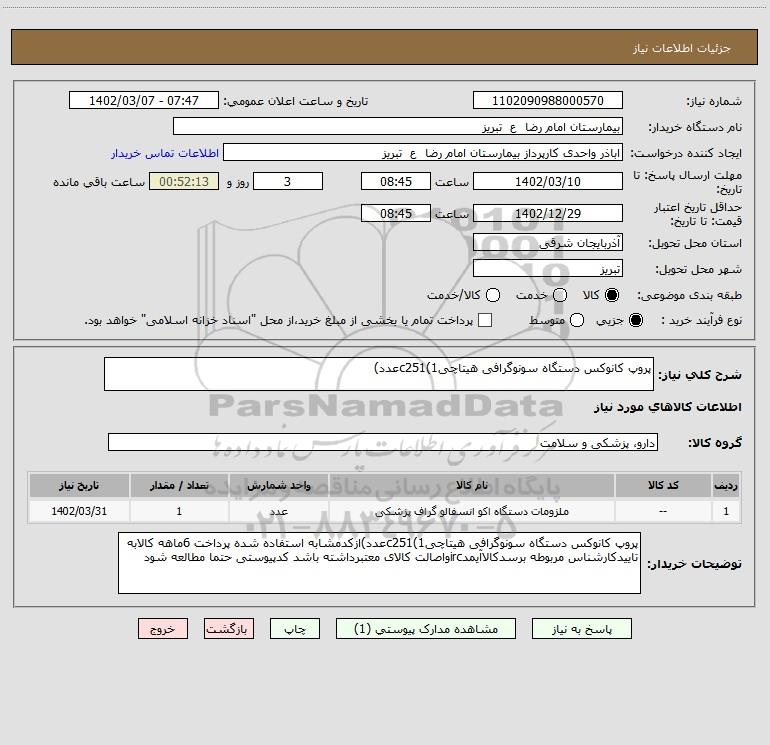Click the requester field اباذر واحدی
Image resolution: width=770 pixels, height=745 pixels.
(423, 153)
